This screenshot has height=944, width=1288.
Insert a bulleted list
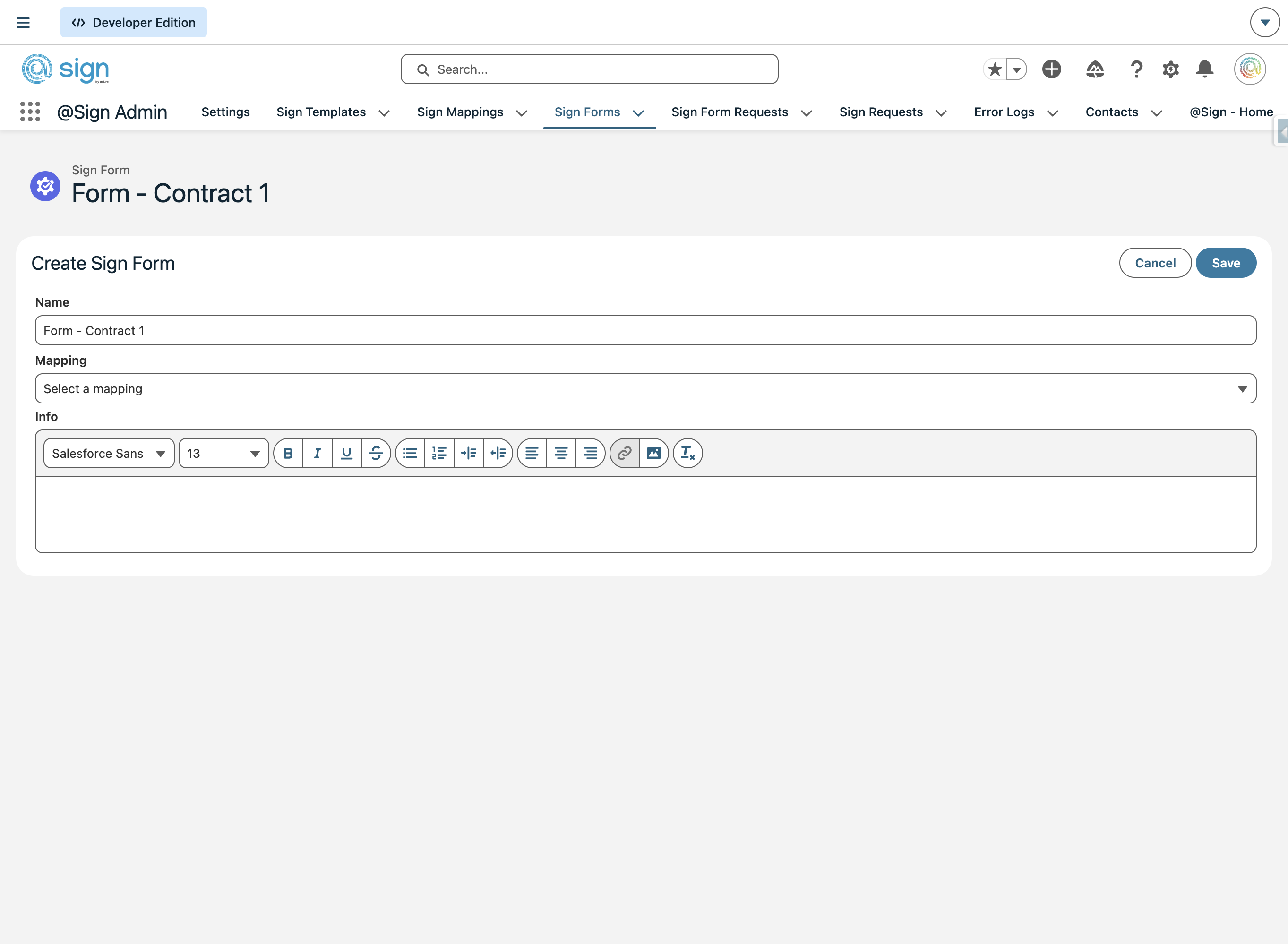coord(410,454)
